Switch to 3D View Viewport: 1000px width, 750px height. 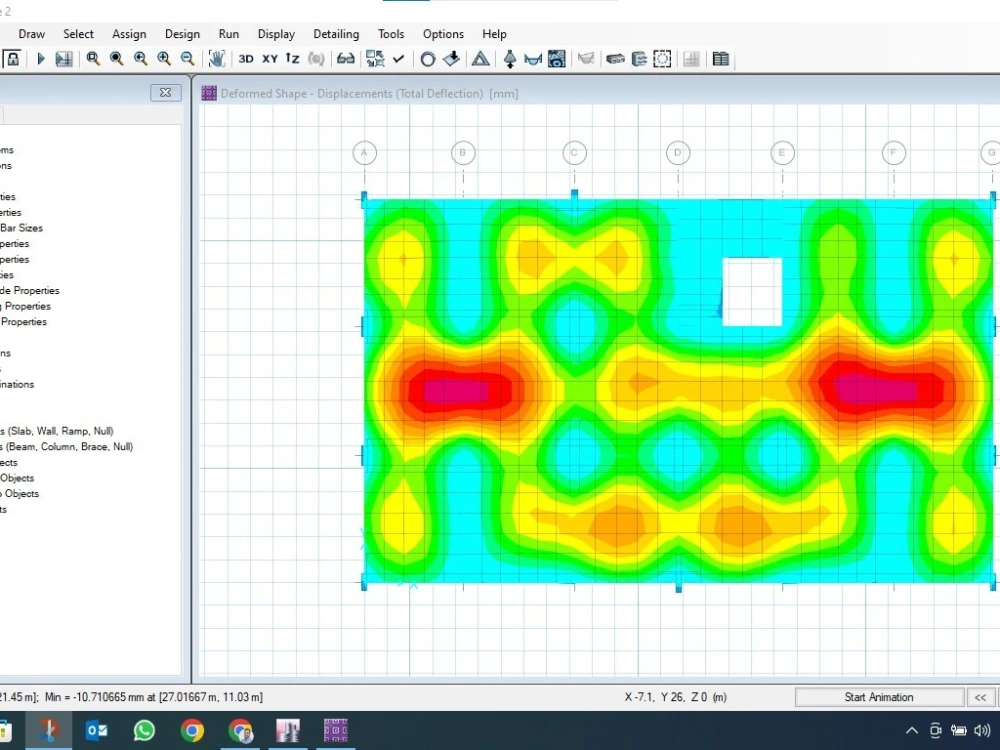click(247, 59)
